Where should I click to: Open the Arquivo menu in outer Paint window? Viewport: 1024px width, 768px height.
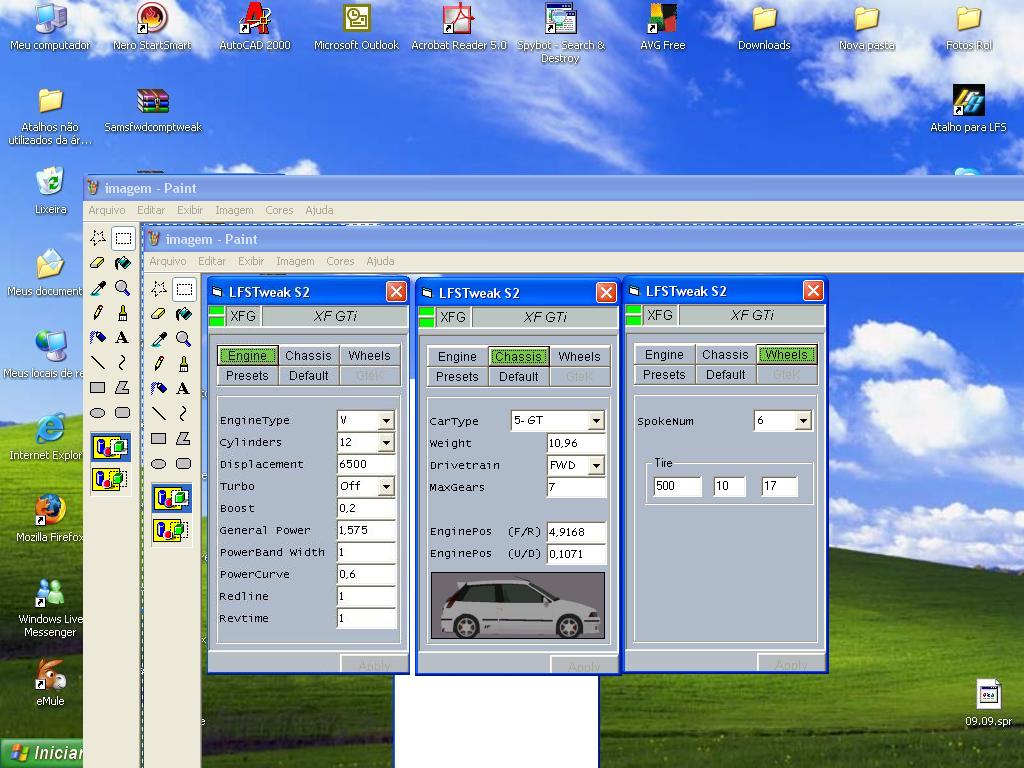[106, 210]
